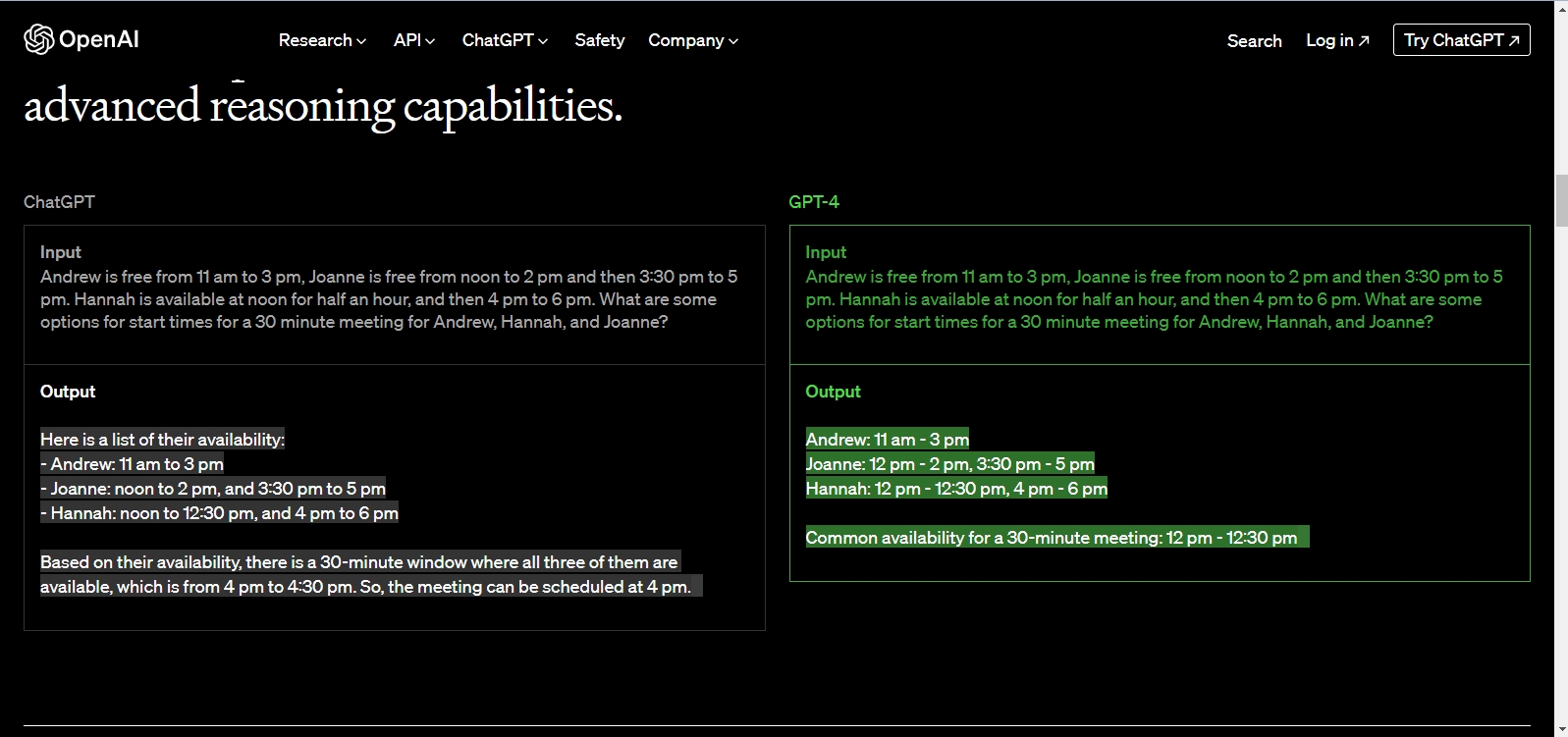Open the API dropdown menu
Screen dimensions: 1568x737
413,40
